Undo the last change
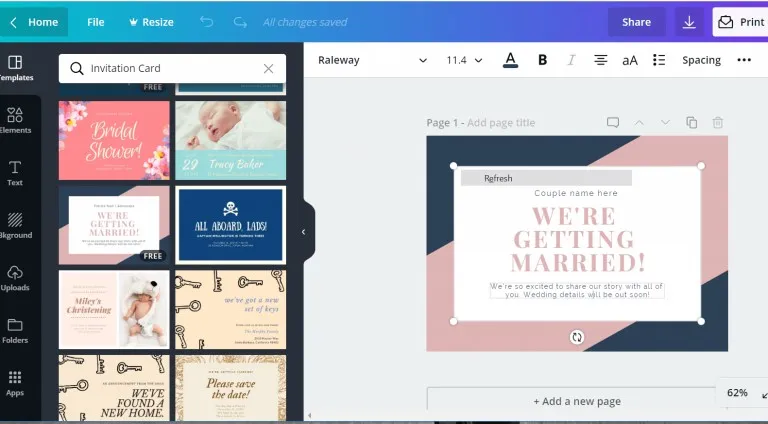The height and width of the screenshot is (424, 768). (207, 22)
